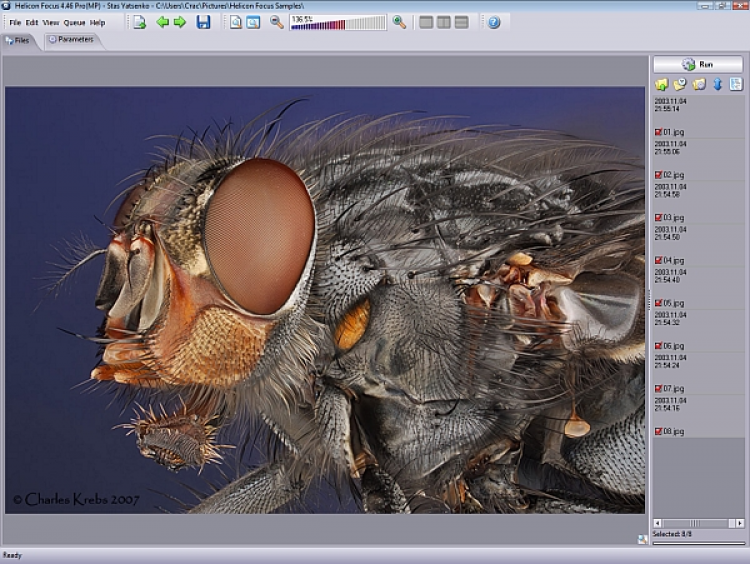Open the View menu
The height and width of the screenshot is (564, 750).
point(50,22)
